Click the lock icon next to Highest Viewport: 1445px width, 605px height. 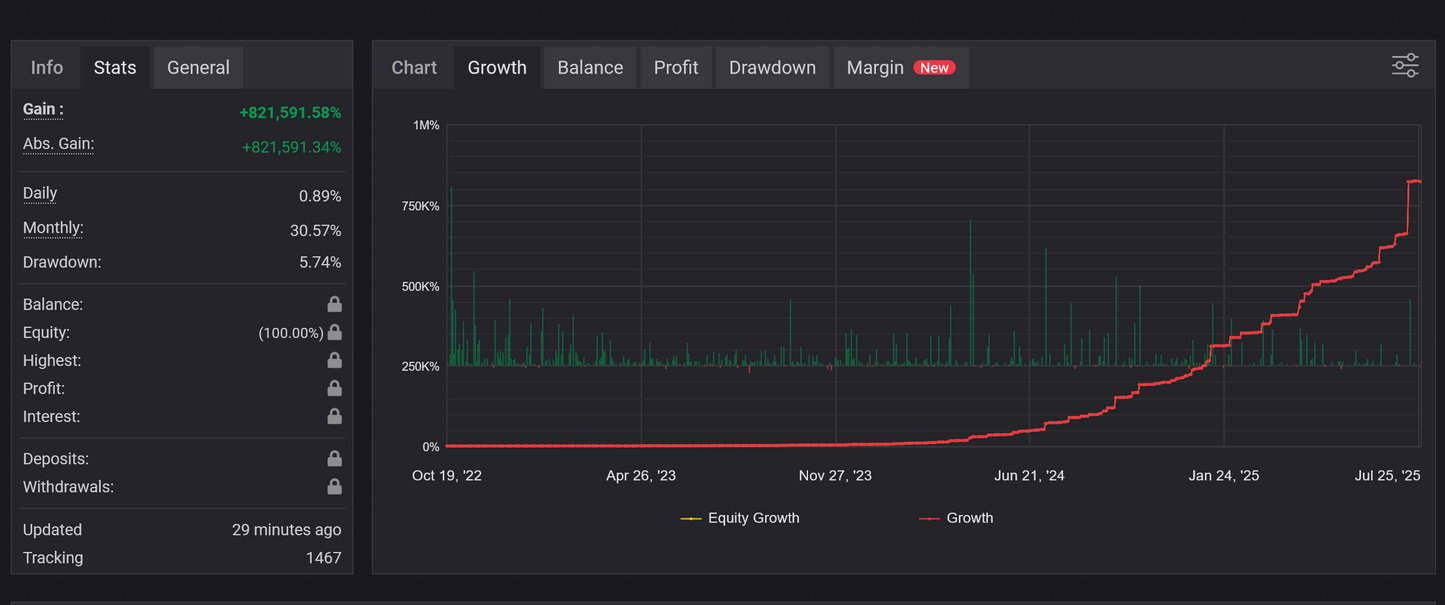[x=334, y=359]
